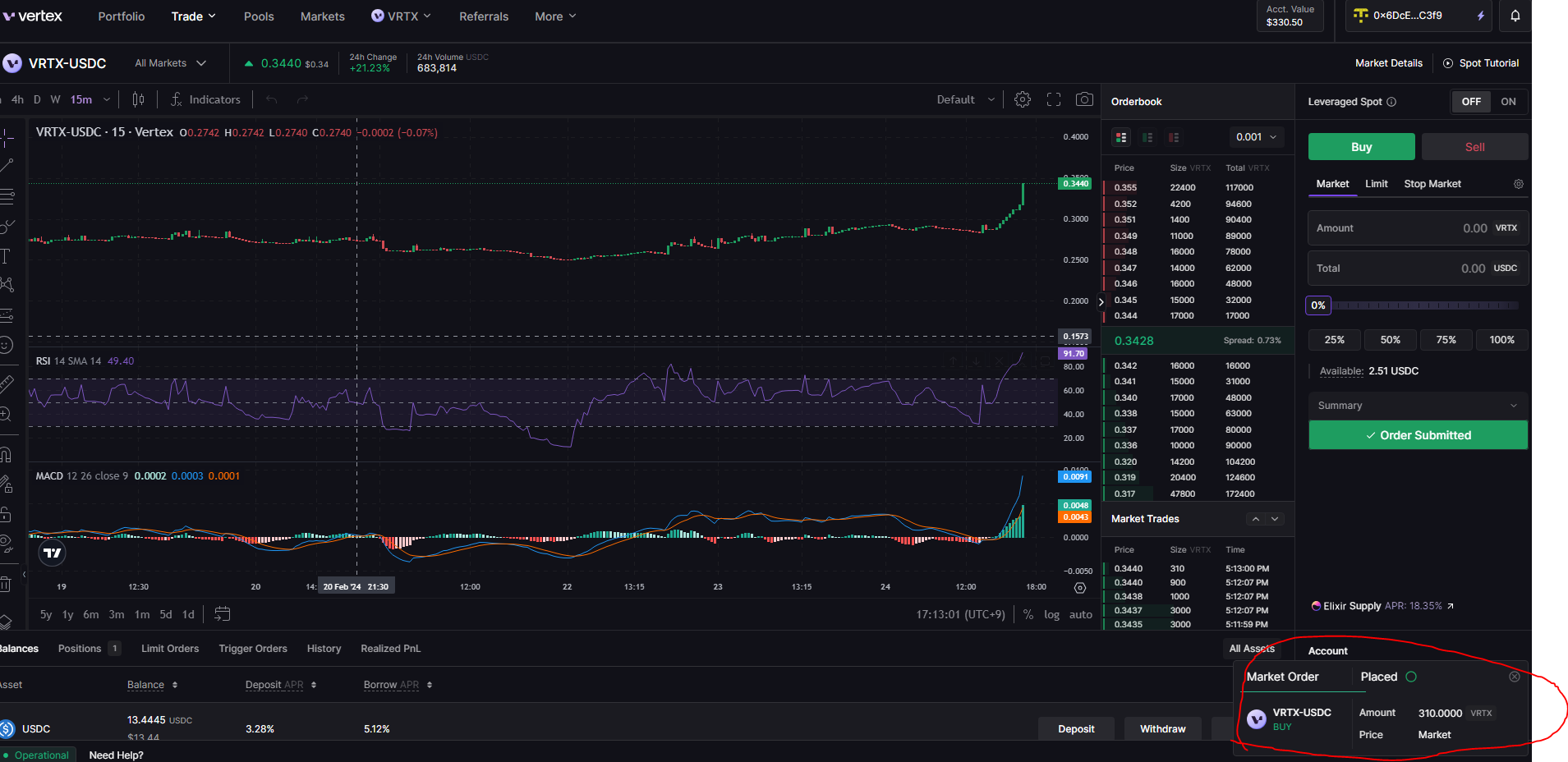Image resolution: width=1568 pixels, height=762 pixels.
Task: Select the ruler measure tool
Action: click(x=7, y=383)
